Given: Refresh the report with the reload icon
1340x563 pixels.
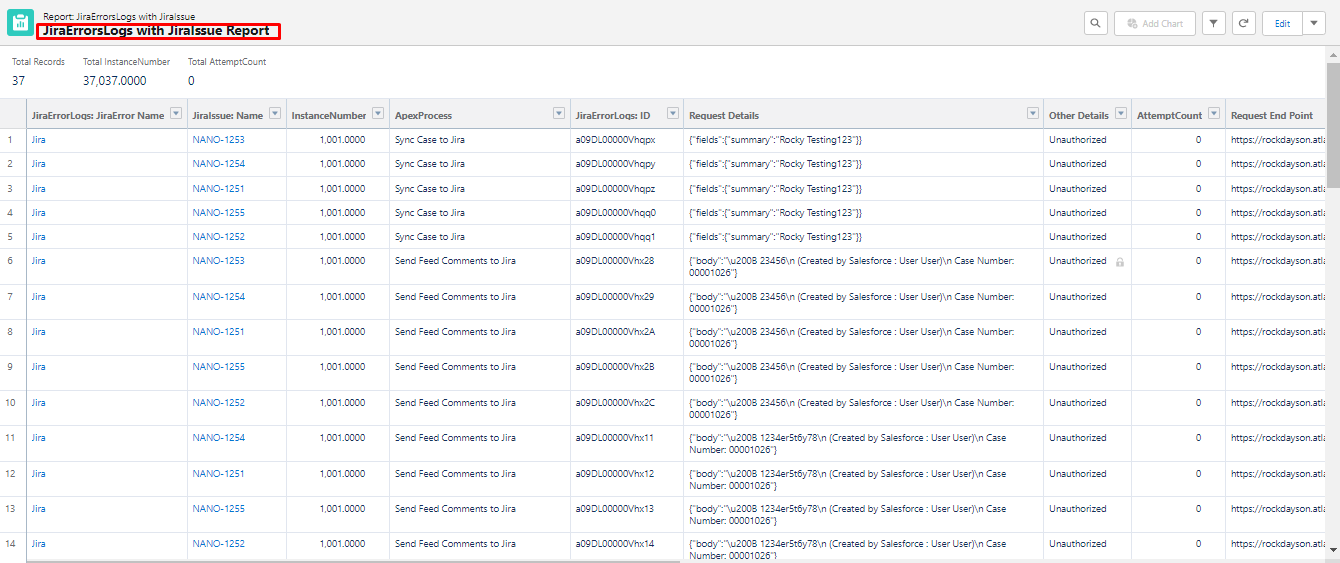Looking at the screenshot, I should pyautogui.click(x=1243, y=23).
